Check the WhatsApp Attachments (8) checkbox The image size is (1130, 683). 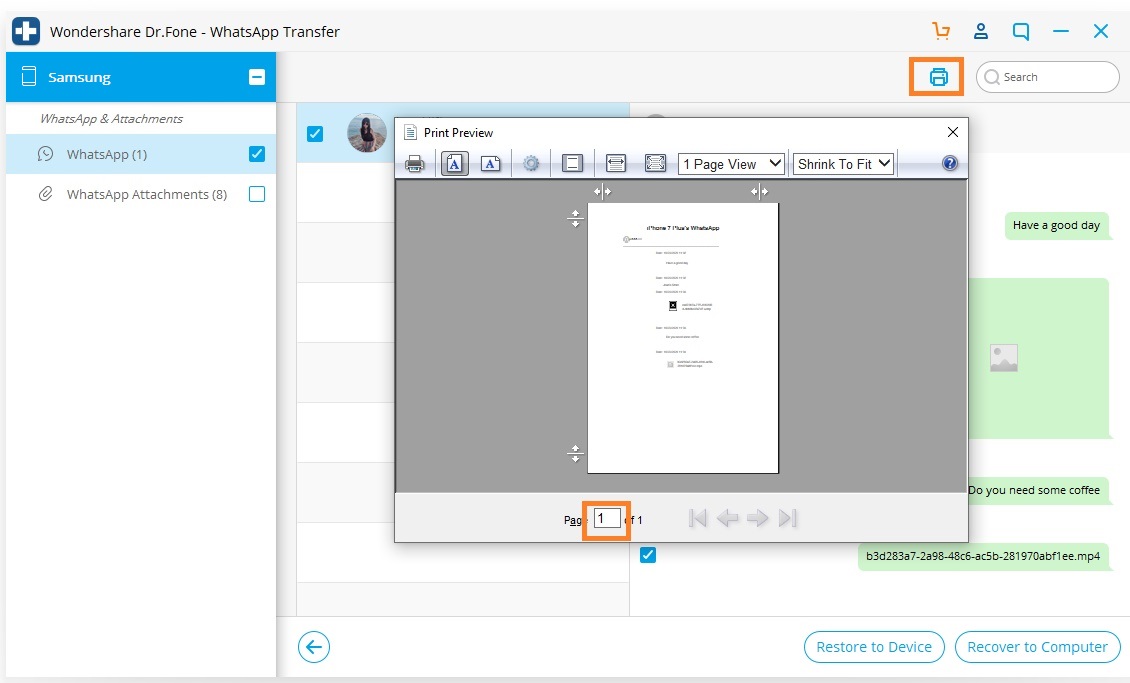(257, 194)
